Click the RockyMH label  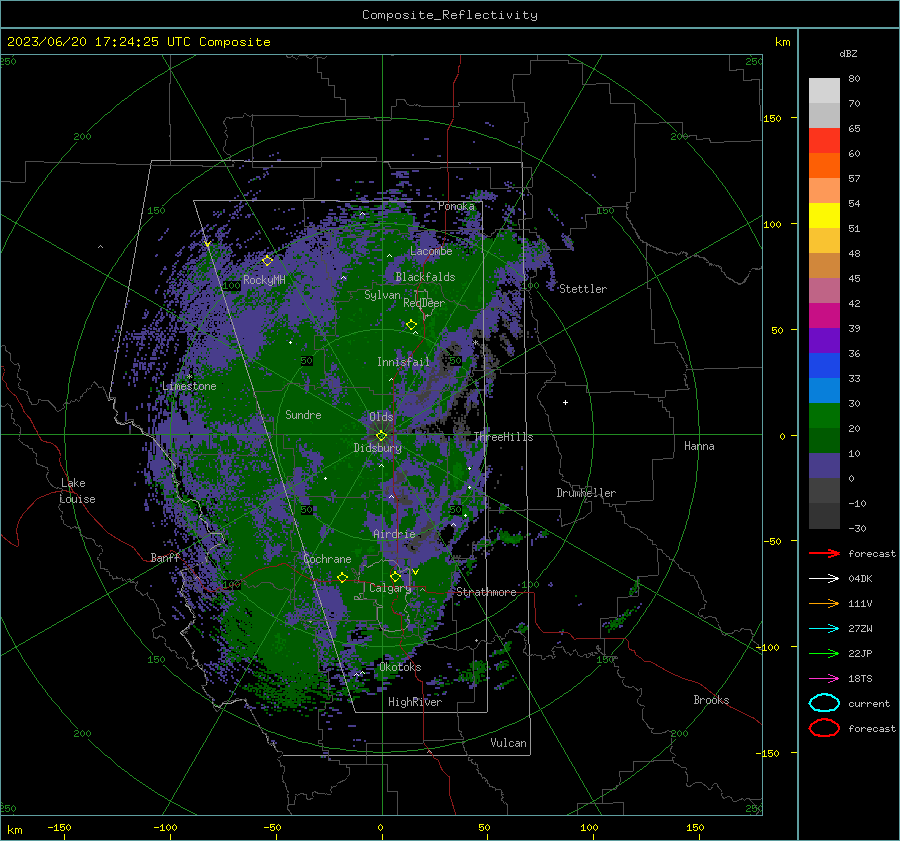pyautogui.click(x=264, y=280)
